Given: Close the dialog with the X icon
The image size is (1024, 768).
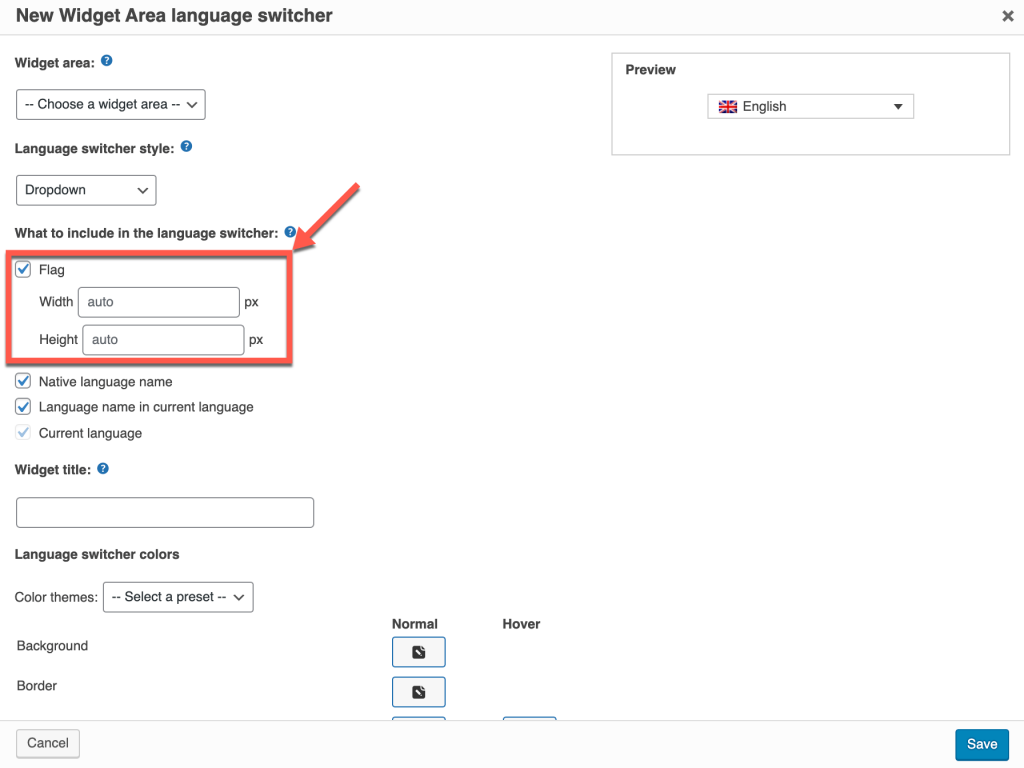Looking at the screenshot, I should coord(1008,16).
